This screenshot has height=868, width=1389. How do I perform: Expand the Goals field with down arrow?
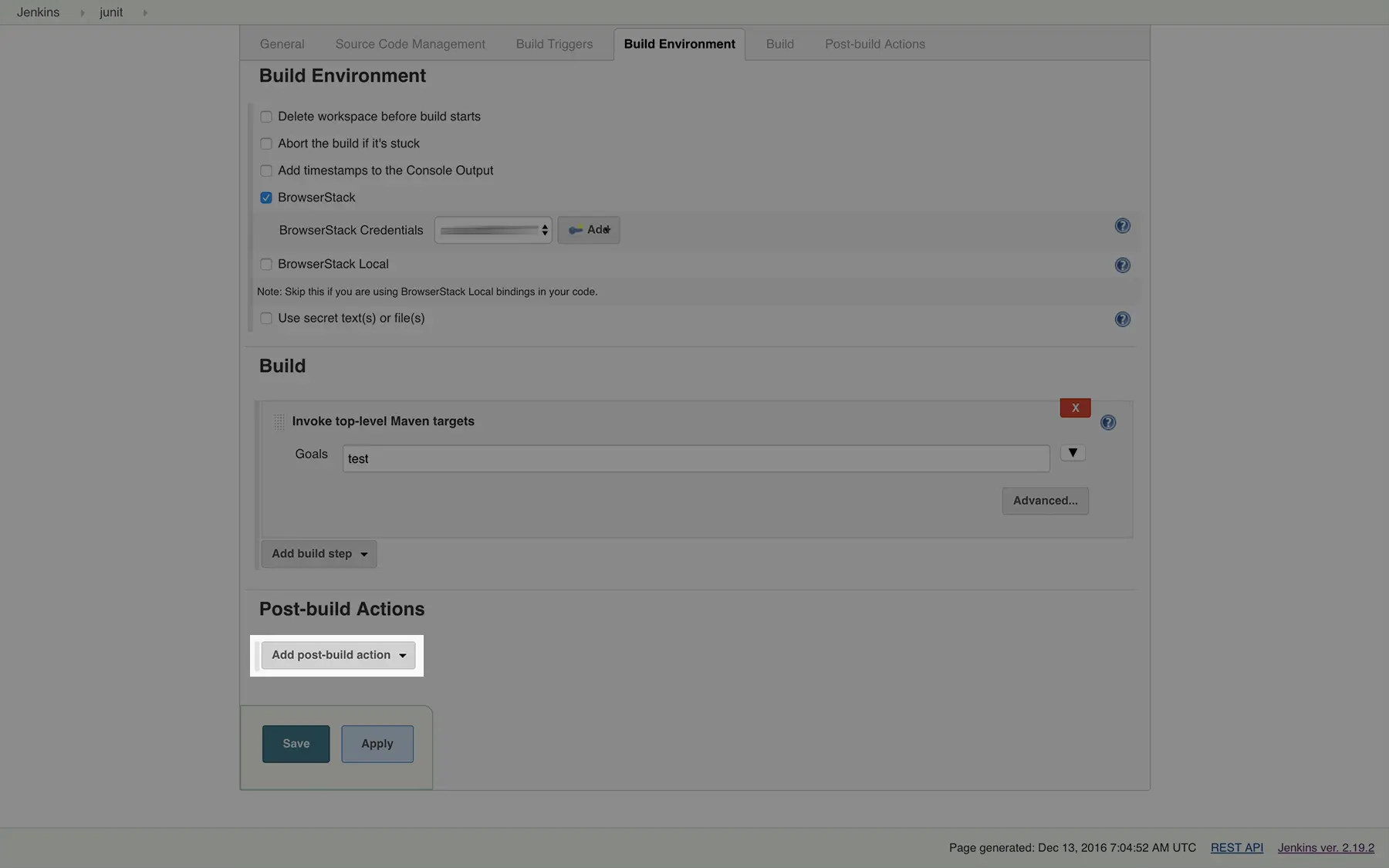pos(1072,454)
